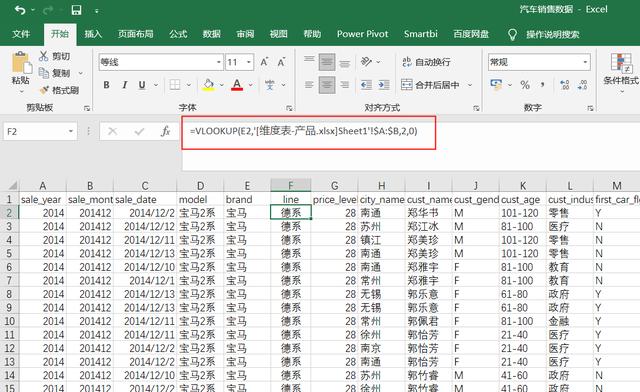Click the Cut (剪切) scissors button
This screenshot has height=392, width=640.
coord(54,56)
